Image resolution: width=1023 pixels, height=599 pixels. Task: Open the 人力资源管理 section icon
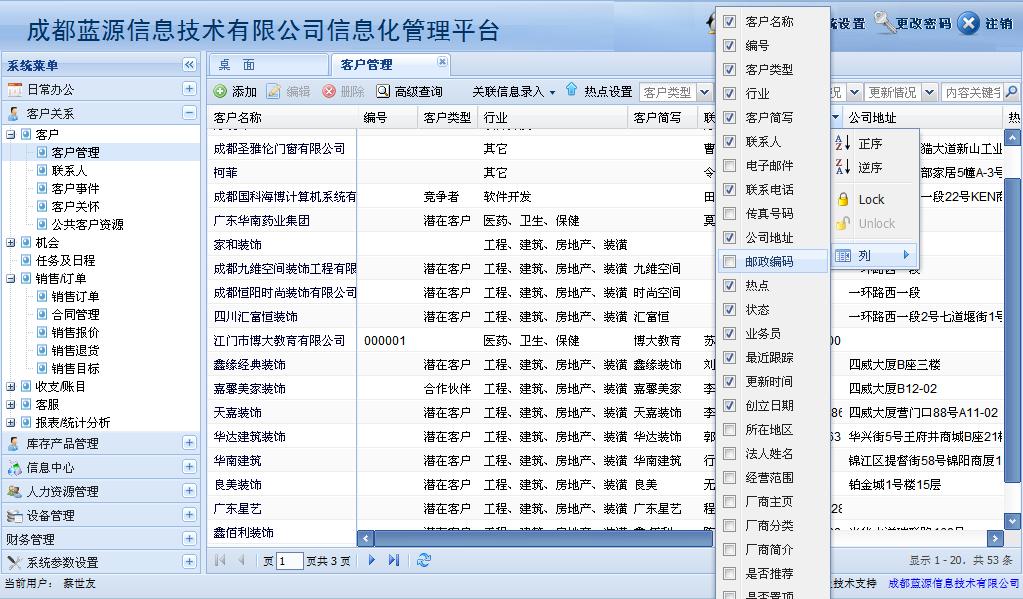[14, 491]
